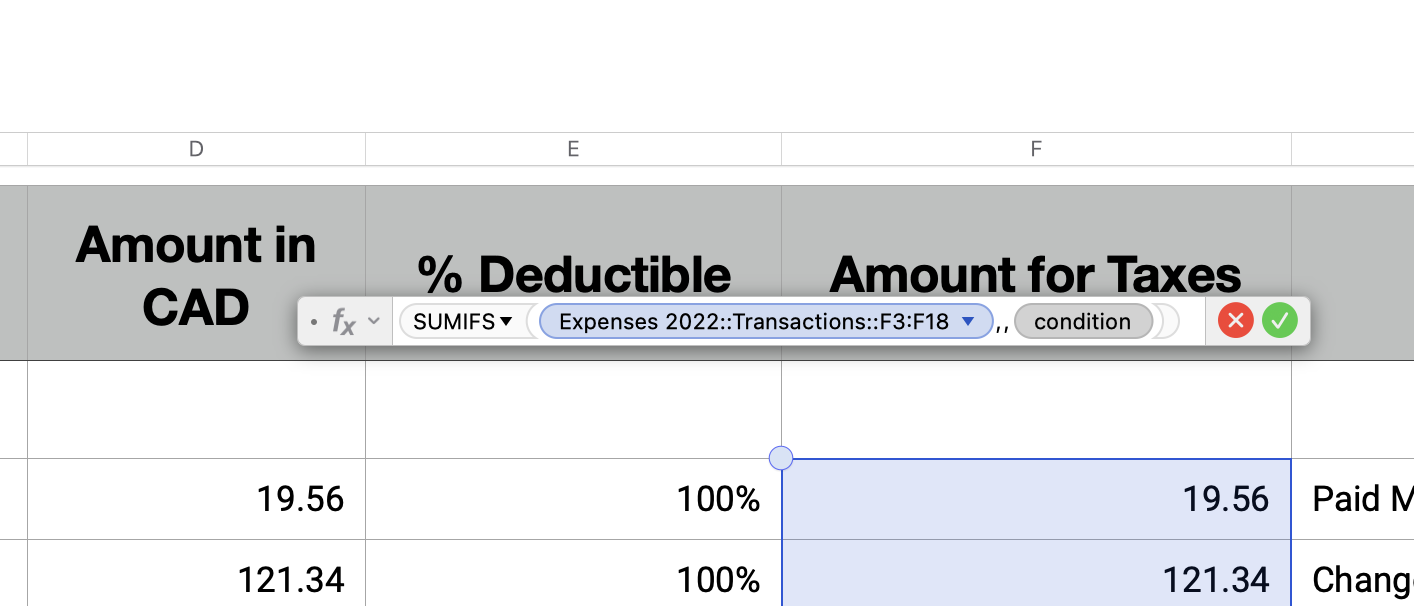Click the green accept formula checkmark
This screenshot has width=1414, height=606.
coord(1279,321)
